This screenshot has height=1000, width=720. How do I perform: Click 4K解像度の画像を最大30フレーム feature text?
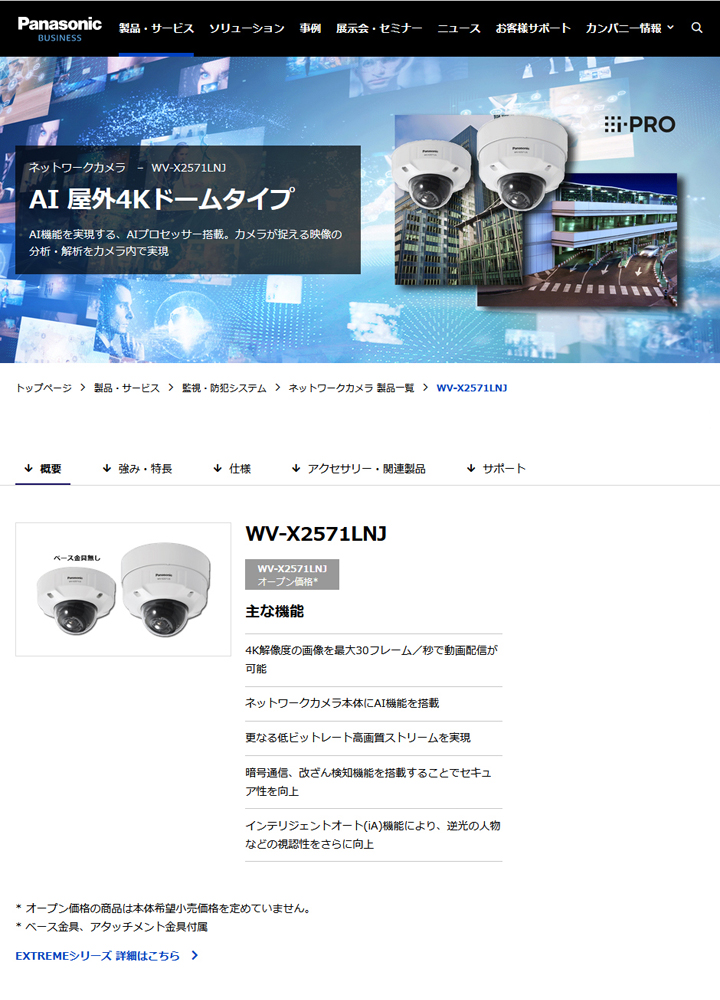[371, 659]
